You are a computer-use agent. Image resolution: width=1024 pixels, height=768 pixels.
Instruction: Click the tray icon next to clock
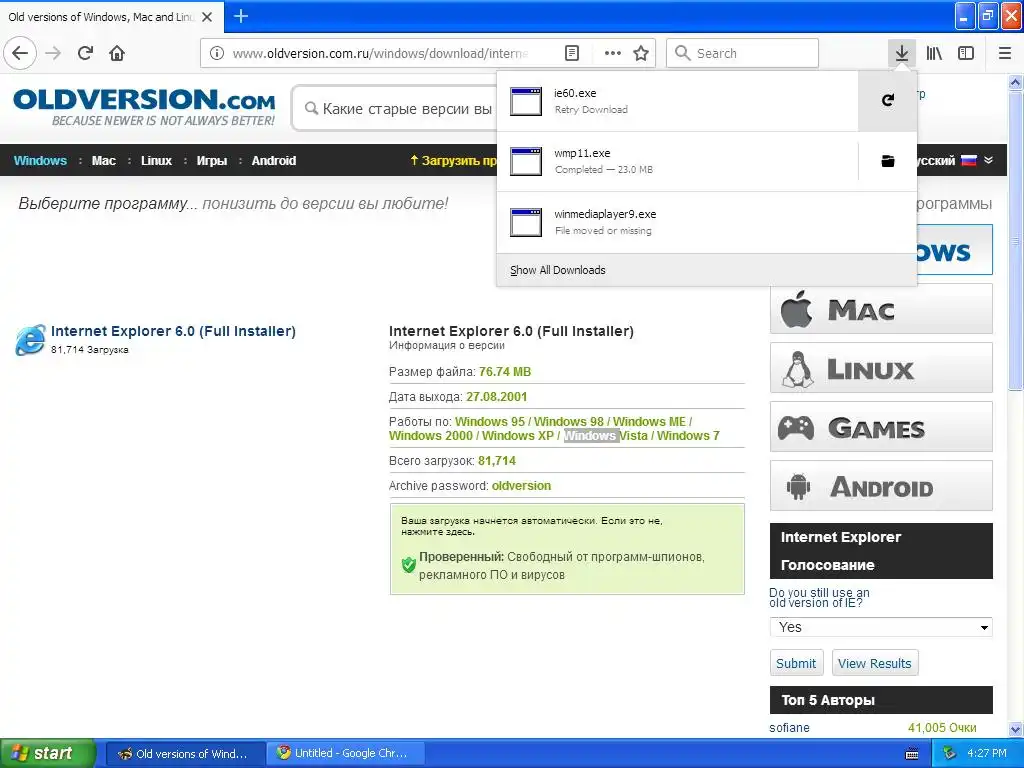950,754
